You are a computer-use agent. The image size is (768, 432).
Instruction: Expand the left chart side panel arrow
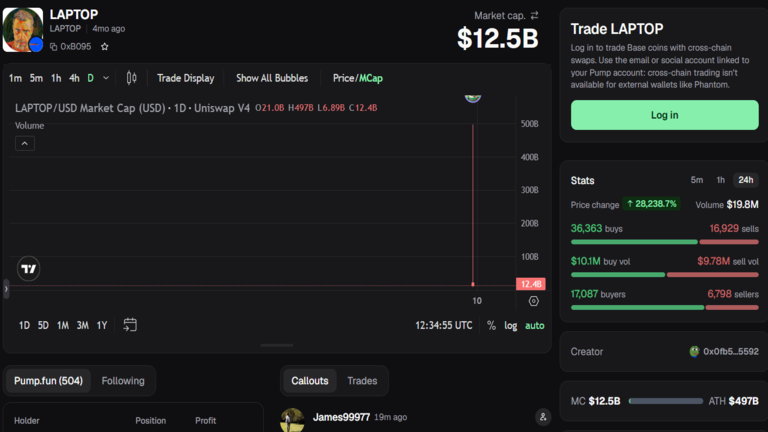(6, 288)
